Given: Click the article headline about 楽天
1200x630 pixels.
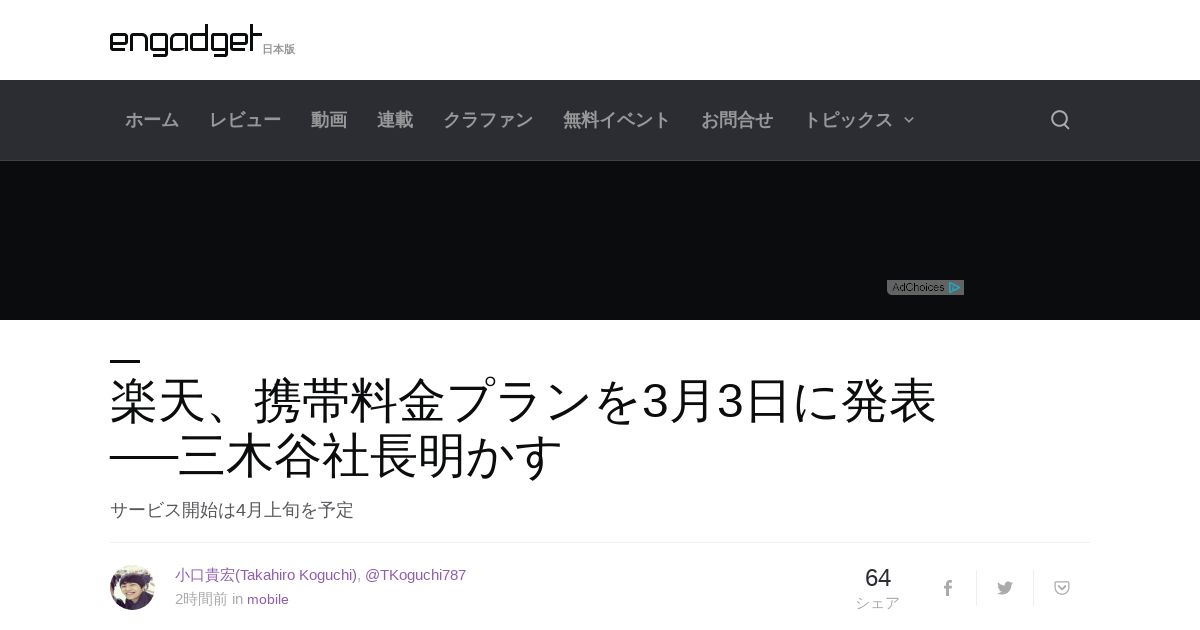Looking at the screenshot, I should coord(523,429).
